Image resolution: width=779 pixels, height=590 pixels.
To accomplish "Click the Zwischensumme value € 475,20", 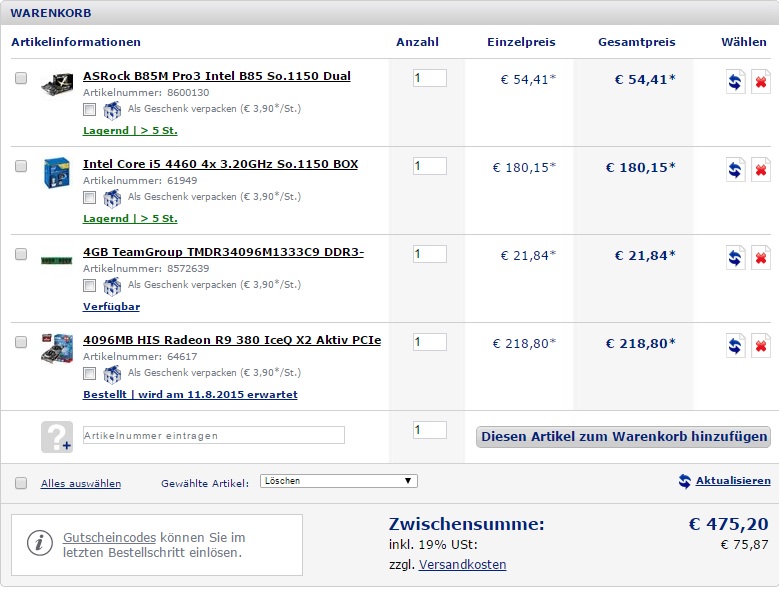I will point(728,524).
